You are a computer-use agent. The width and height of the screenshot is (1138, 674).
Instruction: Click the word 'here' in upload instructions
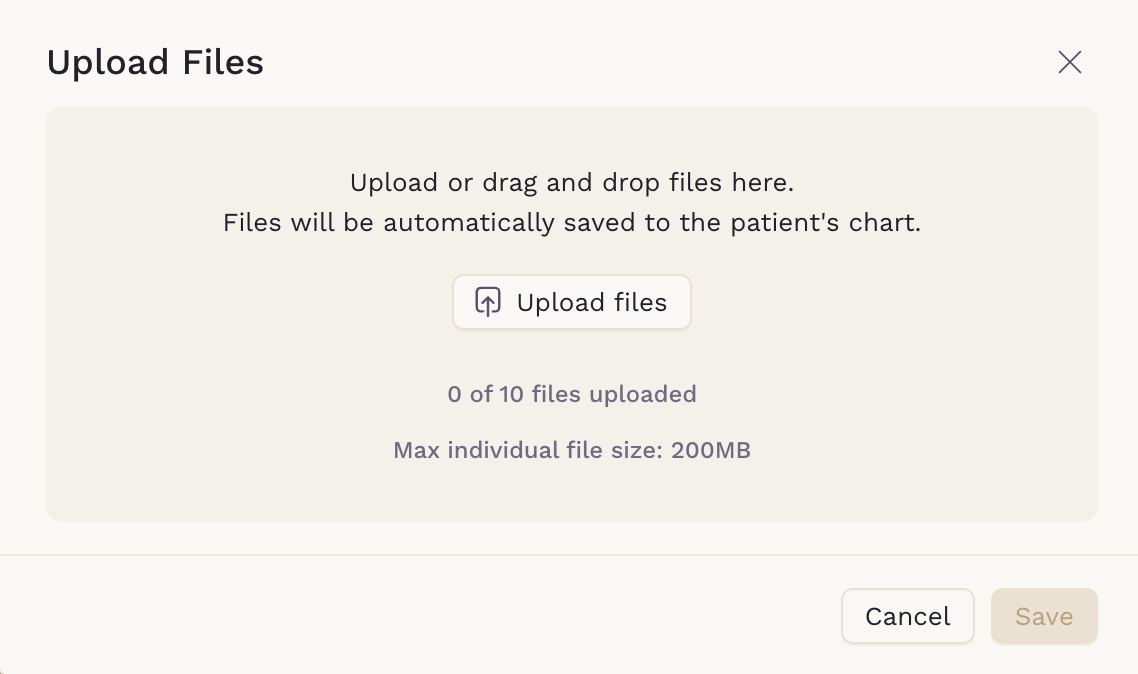point(759,183)
